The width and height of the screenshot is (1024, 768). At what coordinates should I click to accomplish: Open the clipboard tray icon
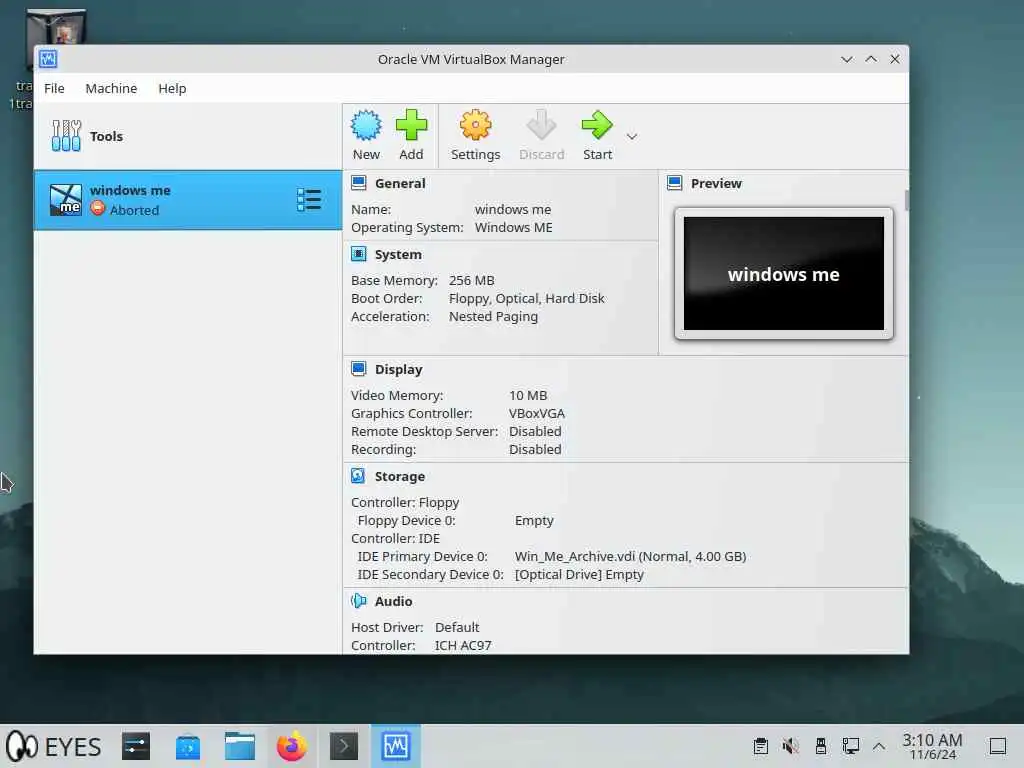pos(760,746)
